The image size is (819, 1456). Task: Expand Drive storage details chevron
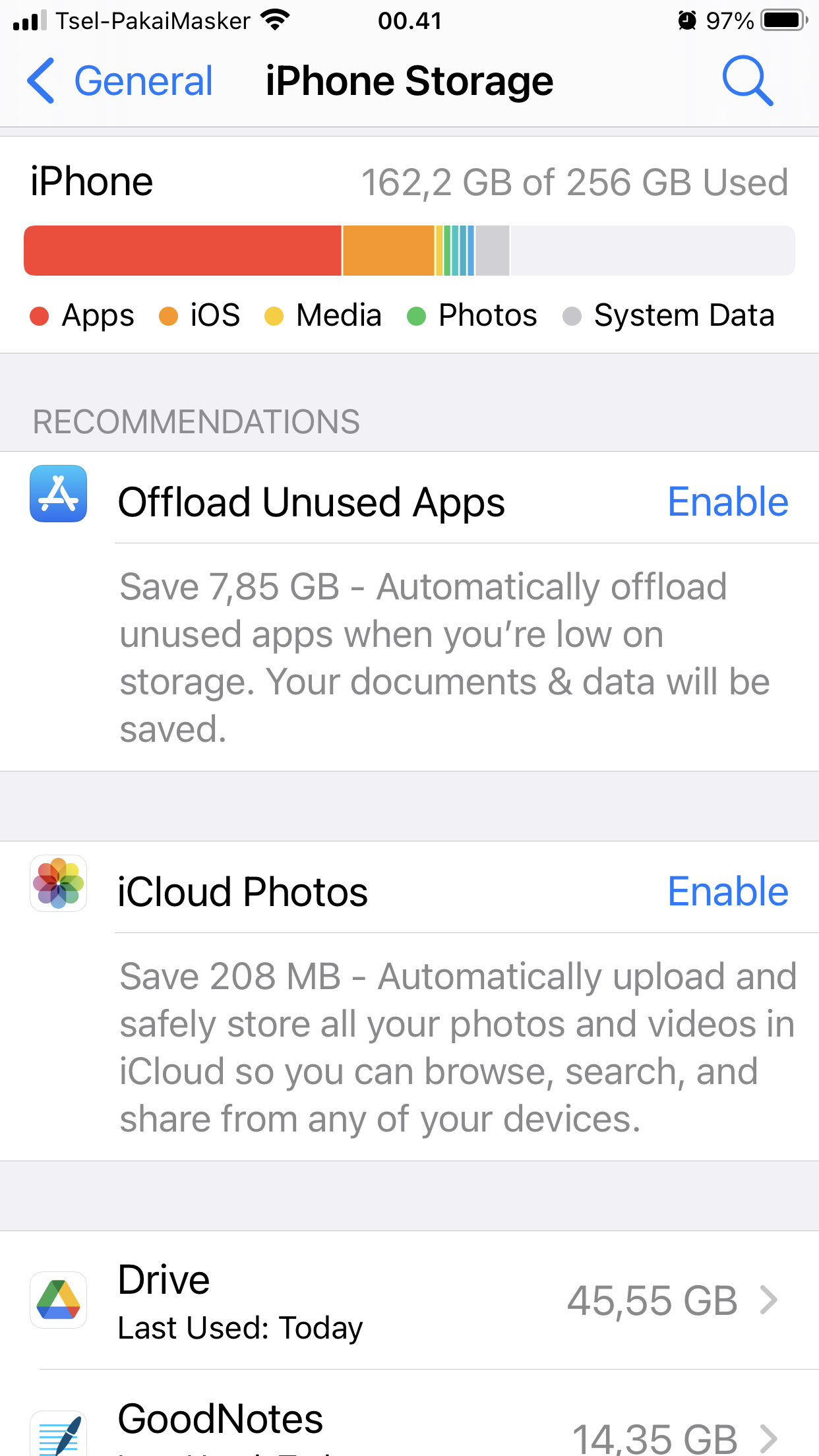click(769, 1300)
